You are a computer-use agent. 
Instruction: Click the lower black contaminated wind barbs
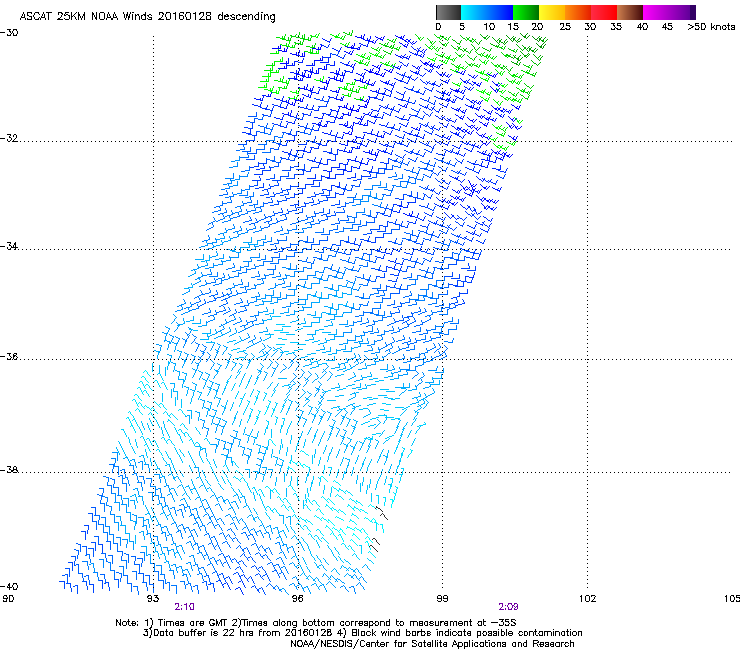coord(375,544)
